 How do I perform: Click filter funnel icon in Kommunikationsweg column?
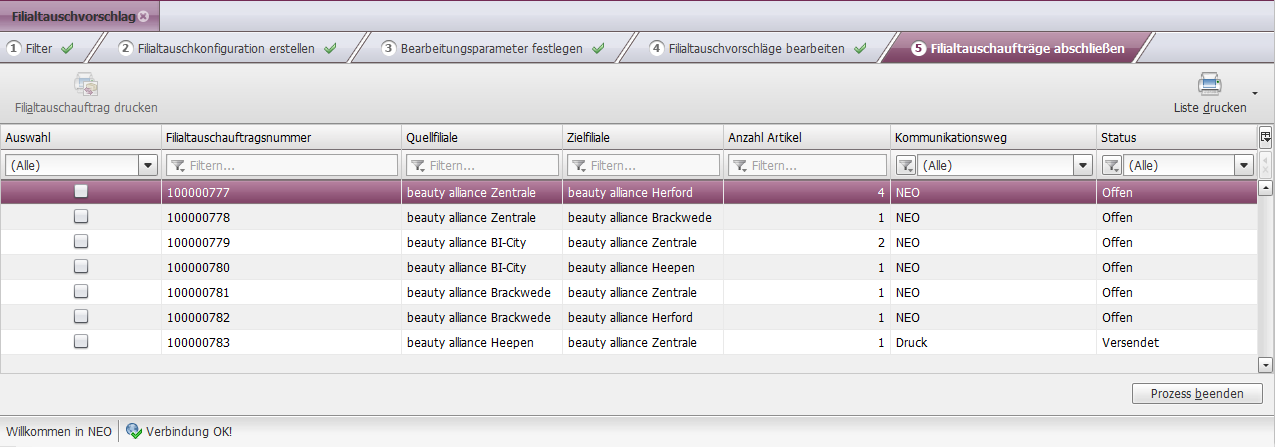coord(904,165)
